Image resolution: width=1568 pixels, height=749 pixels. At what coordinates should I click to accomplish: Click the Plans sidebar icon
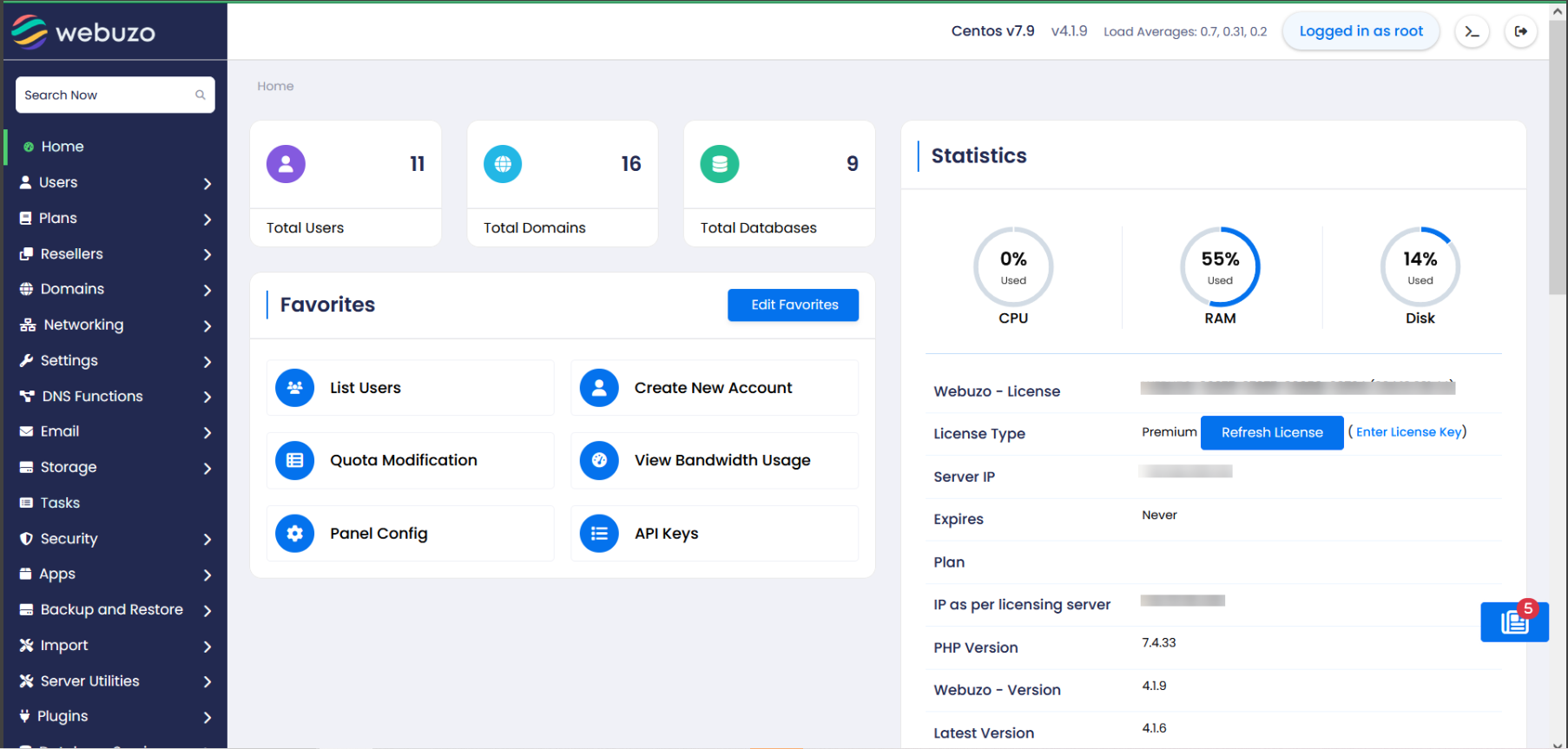pos(25,218)
